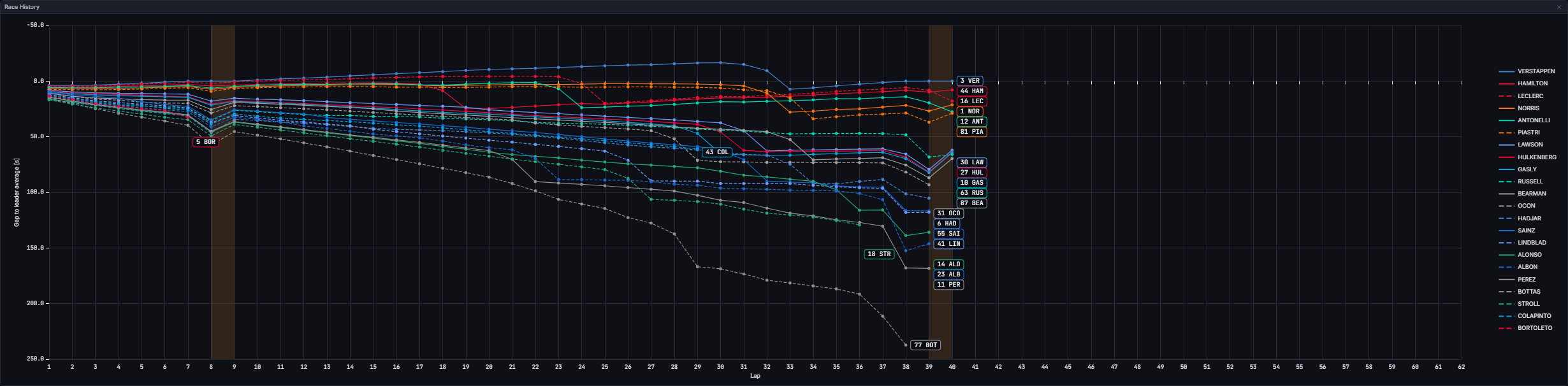
Task: Toggle ALBON legend entry
Action: [1518, 267]
